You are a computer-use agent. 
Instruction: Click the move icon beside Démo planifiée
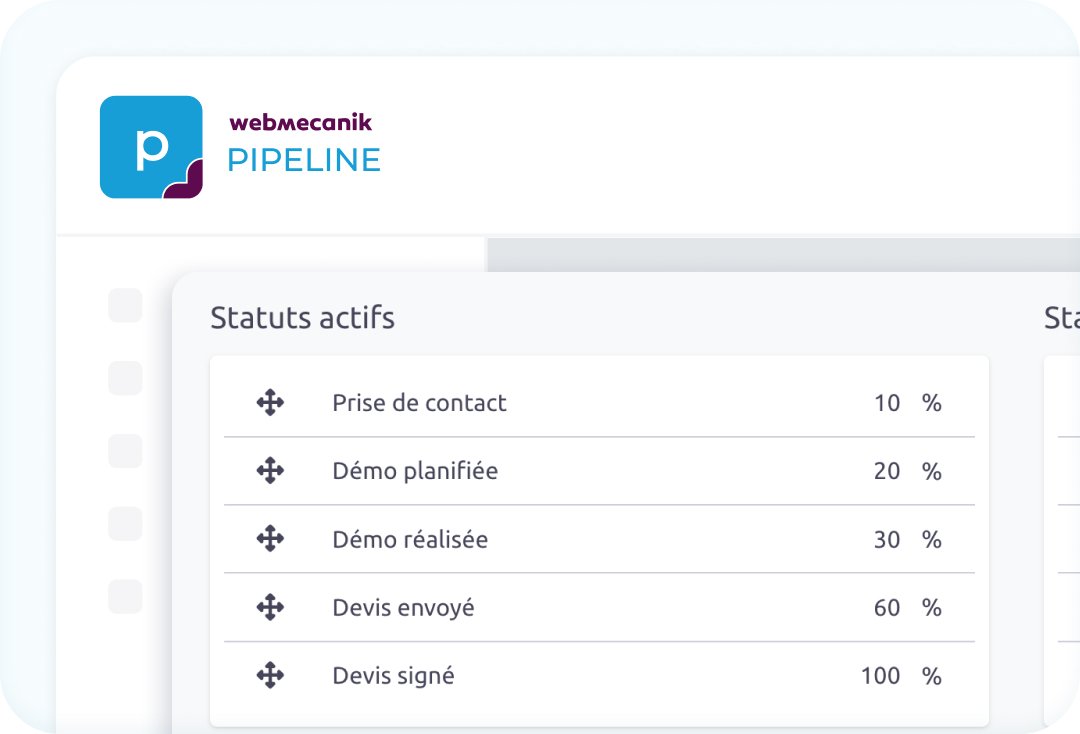(270, 471)
